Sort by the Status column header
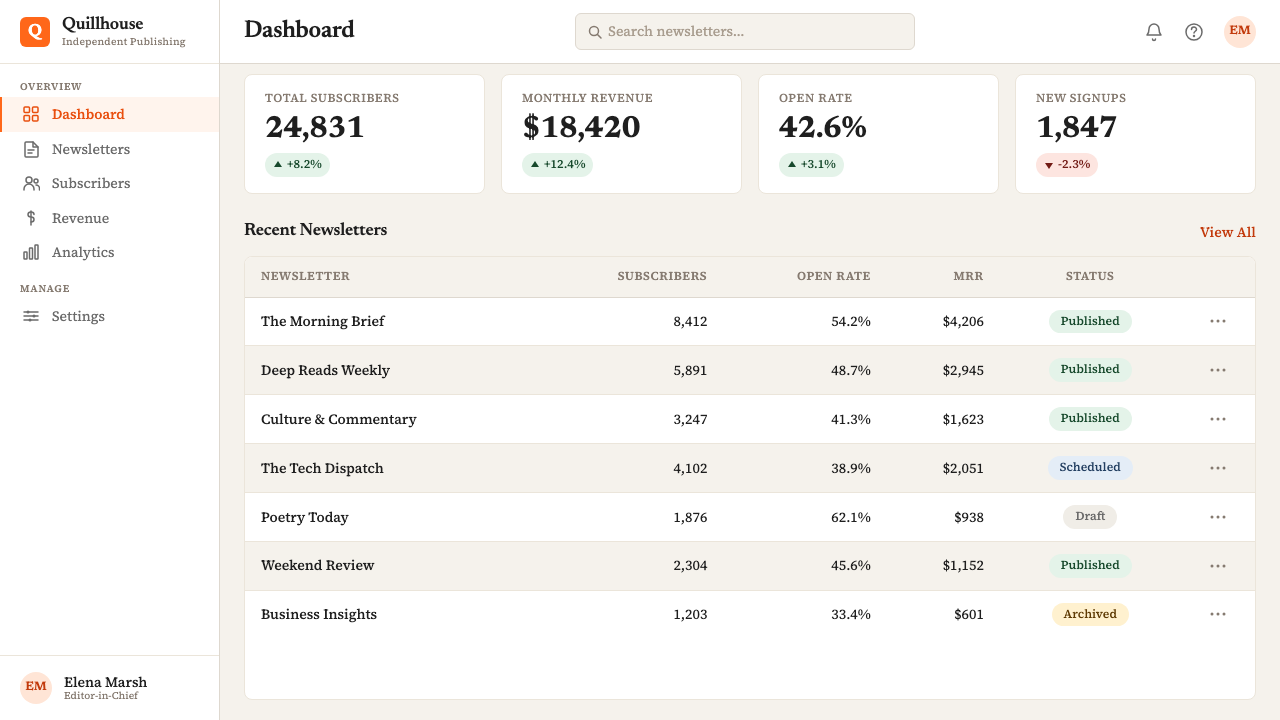The width and height of the screenshot is (1280, 720). (1090, 277)
